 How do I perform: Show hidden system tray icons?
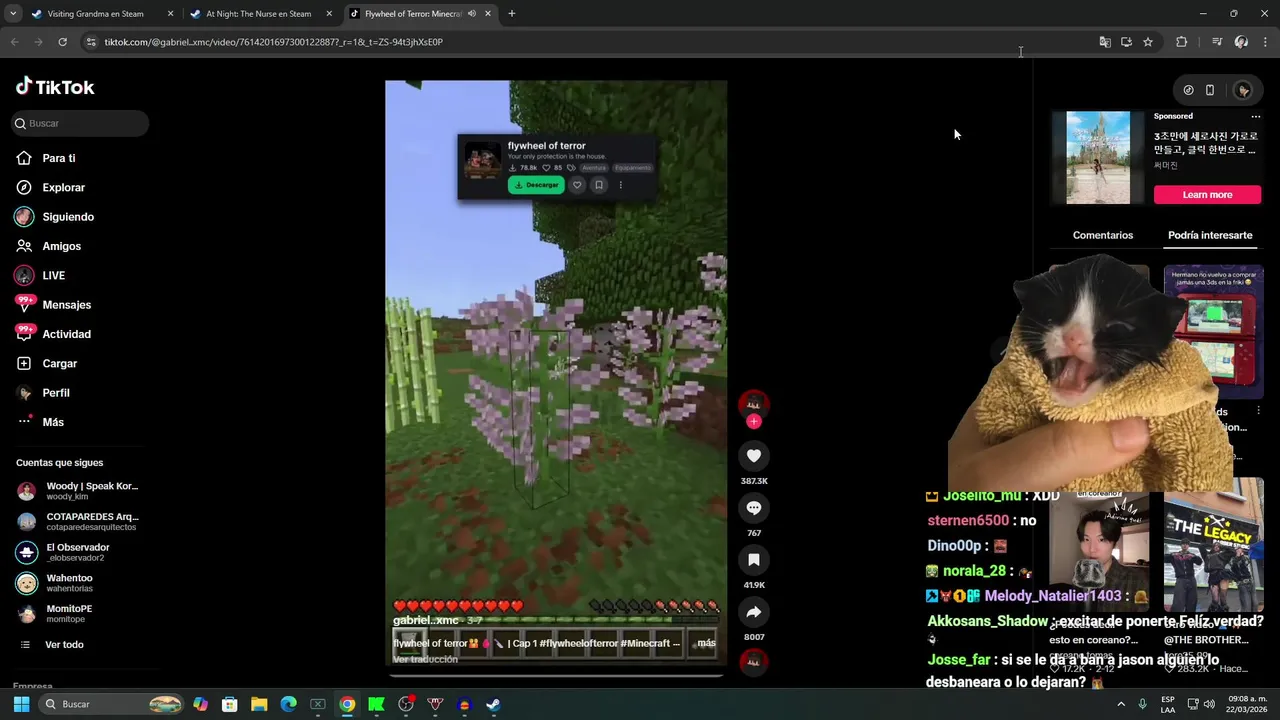click(x=1120, y=704)
